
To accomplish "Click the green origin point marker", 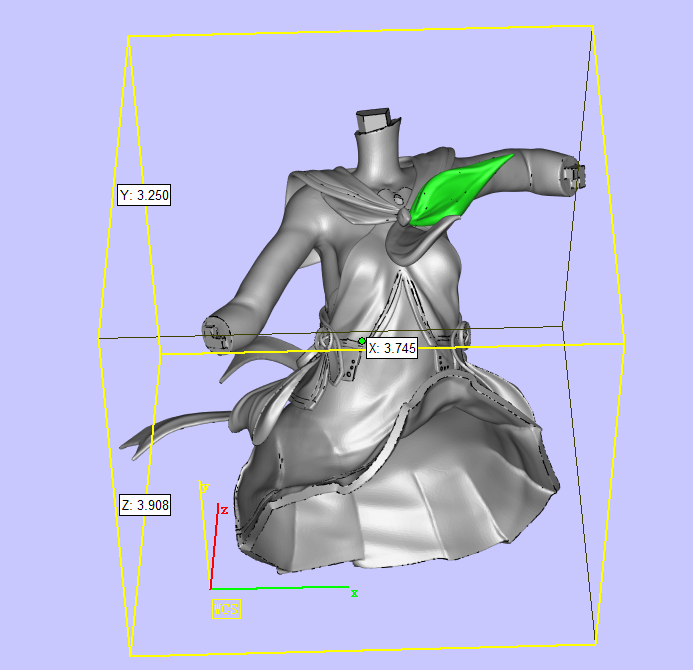I will point(362,341).
